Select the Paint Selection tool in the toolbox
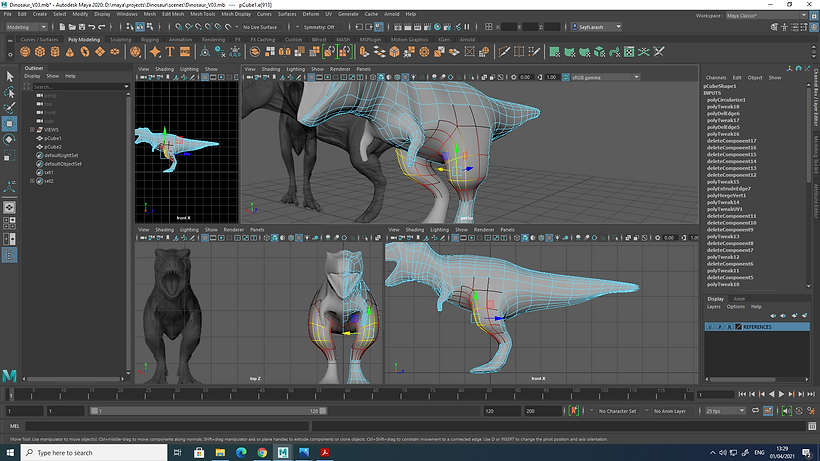The height and width of the screenshot is (461, 820). [x=9, y=108]
